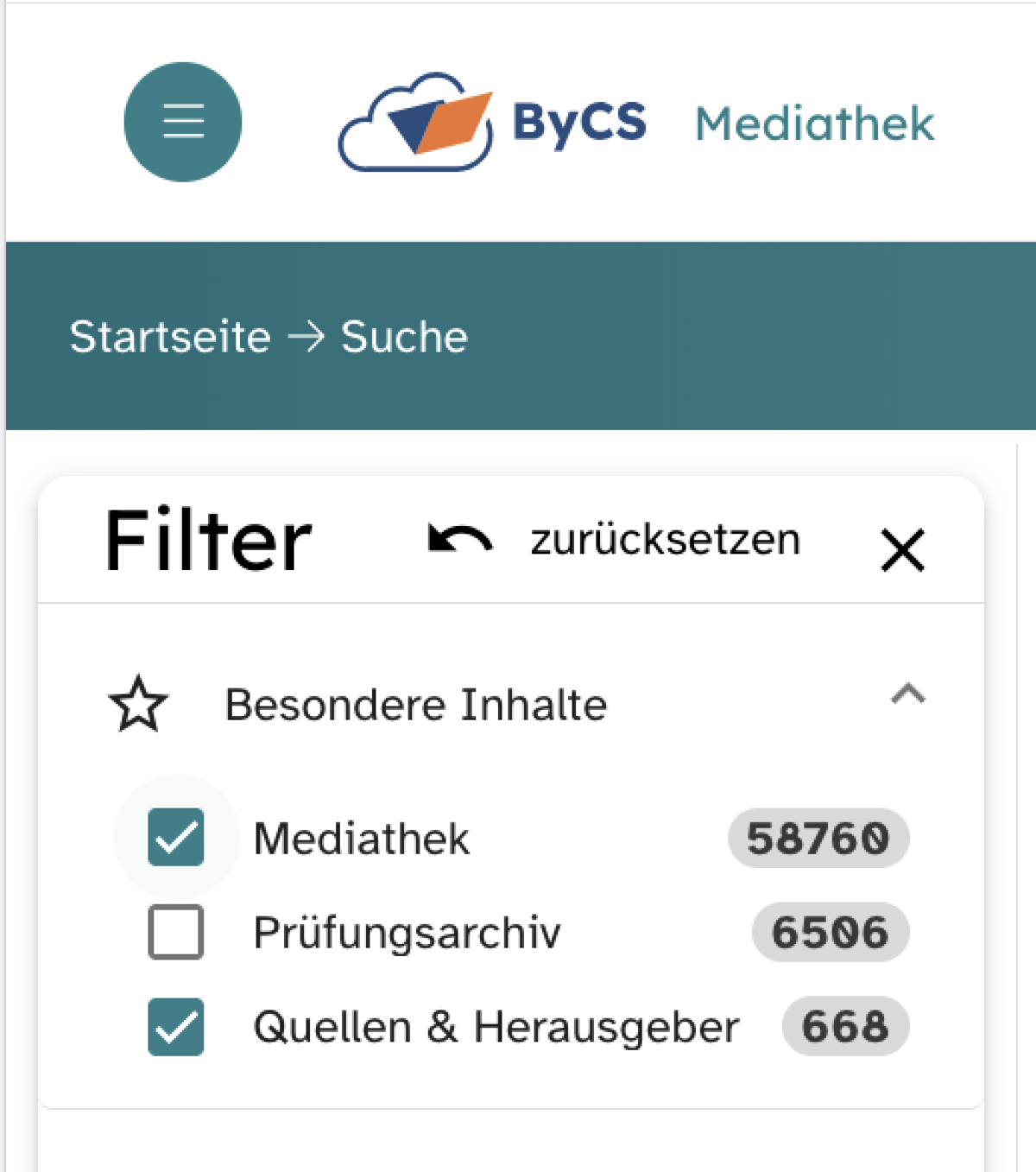Click the Mediathek header title text
Image resolution: width=1036 pixels, height=1172 pixels.
click(814, 124)
